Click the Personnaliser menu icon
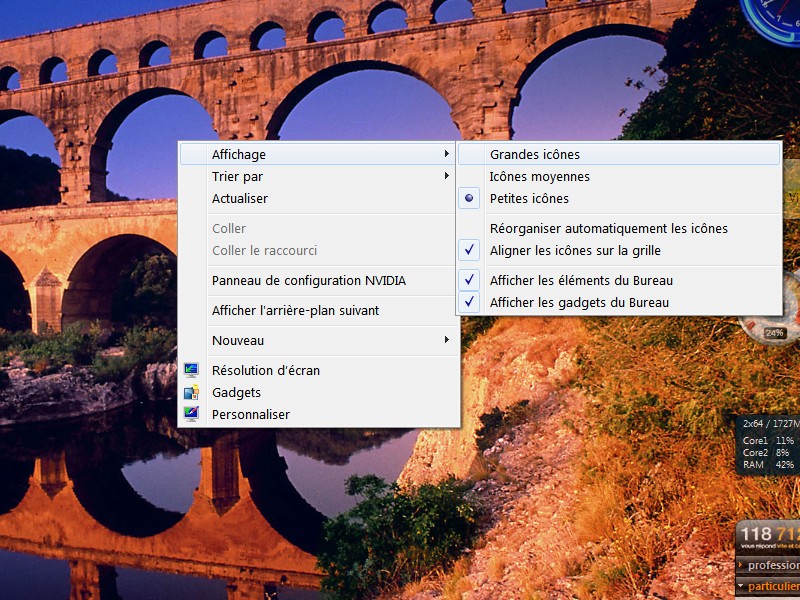The height and width of the screenshot is (600, 800). (191, 414)
